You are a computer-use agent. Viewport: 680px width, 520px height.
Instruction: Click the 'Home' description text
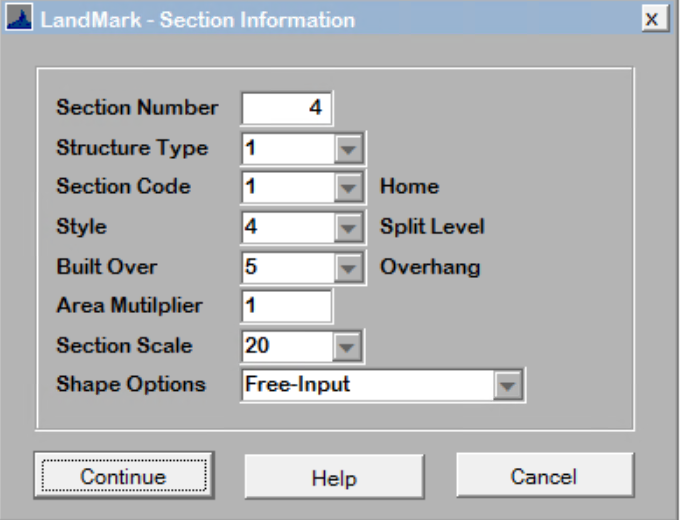point(409,186)
